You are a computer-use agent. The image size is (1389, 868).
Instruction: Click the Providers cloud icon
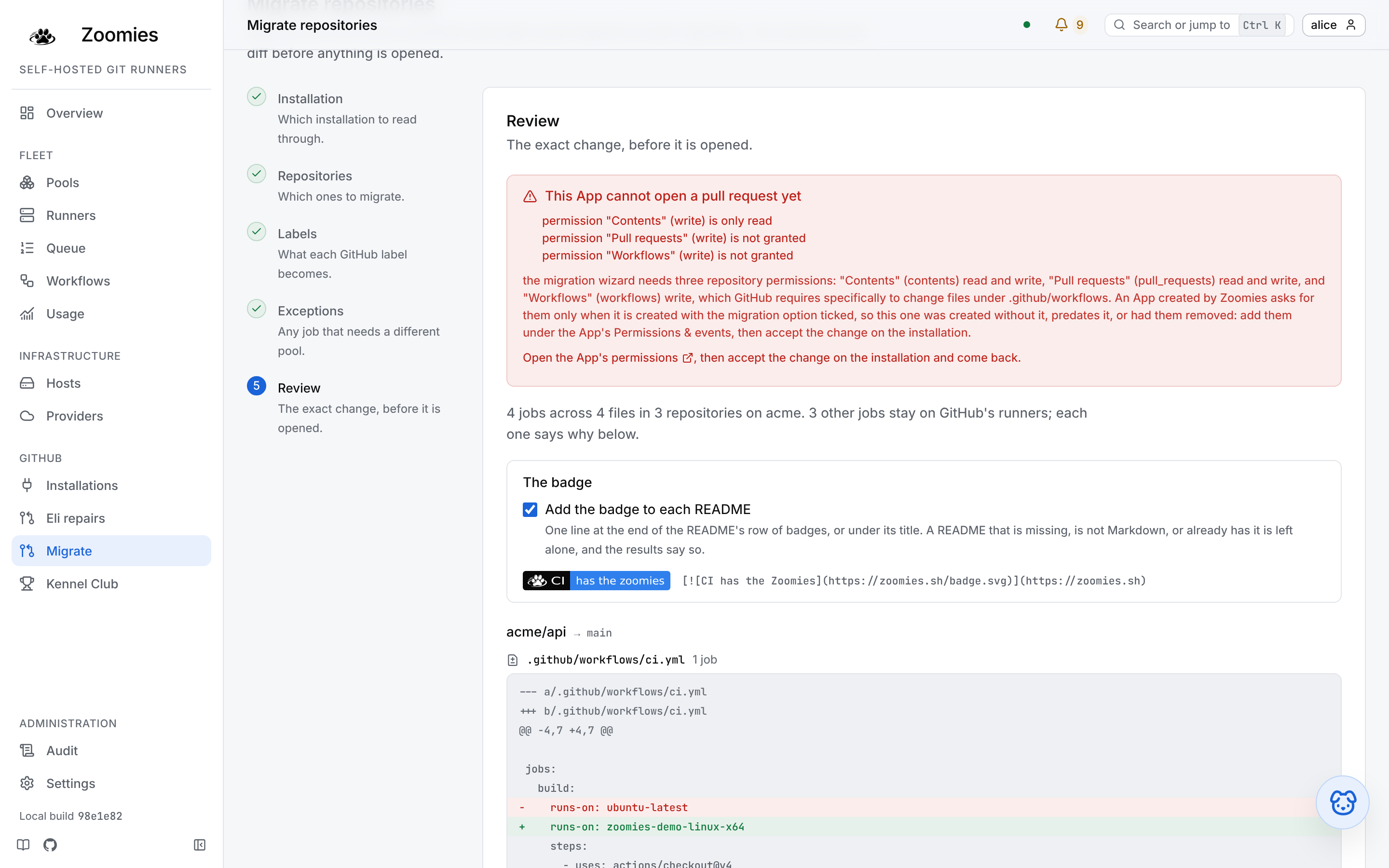(27, 416)
